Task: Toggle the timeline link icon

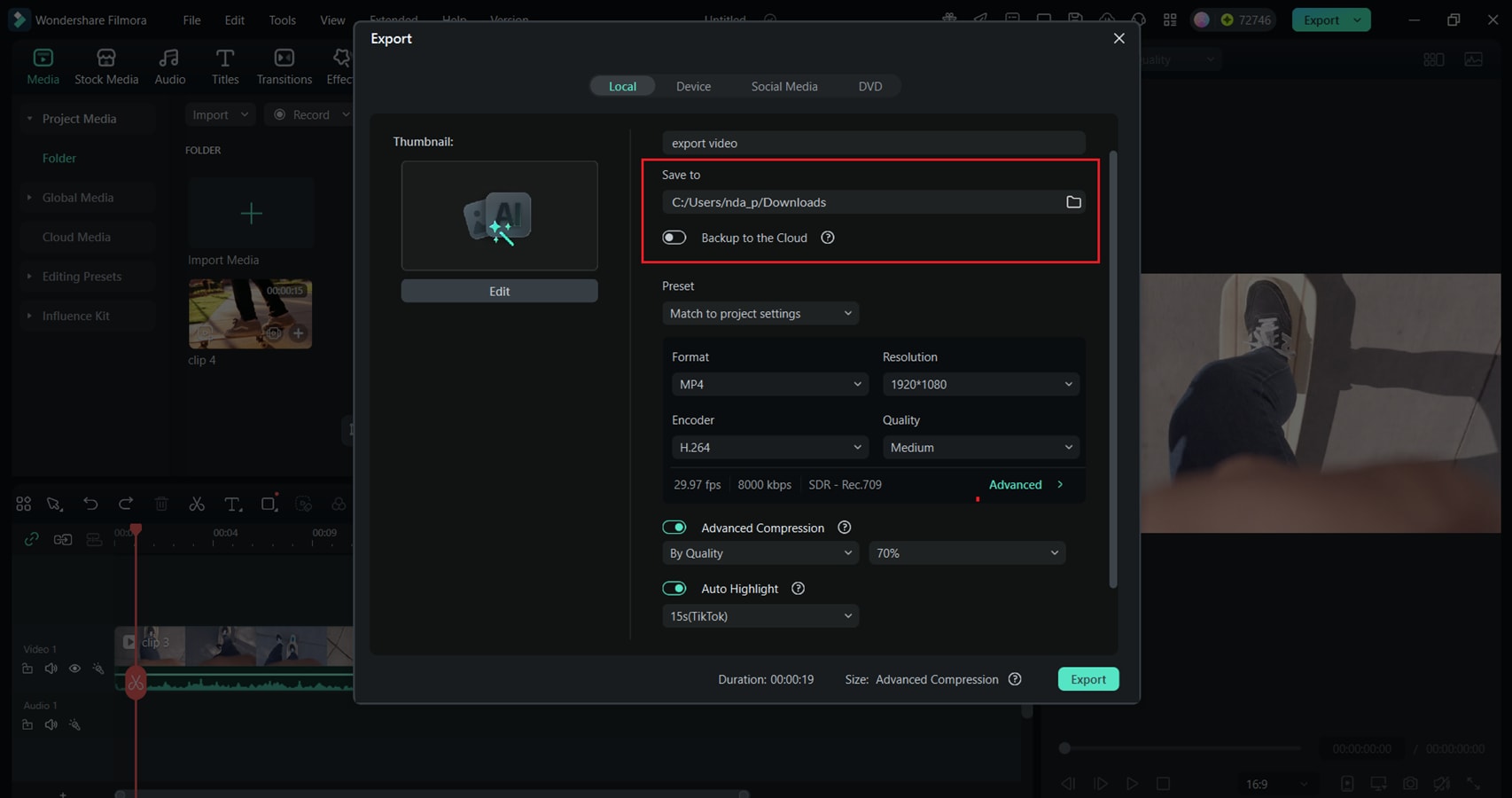Action: click(x=31, y=539)
